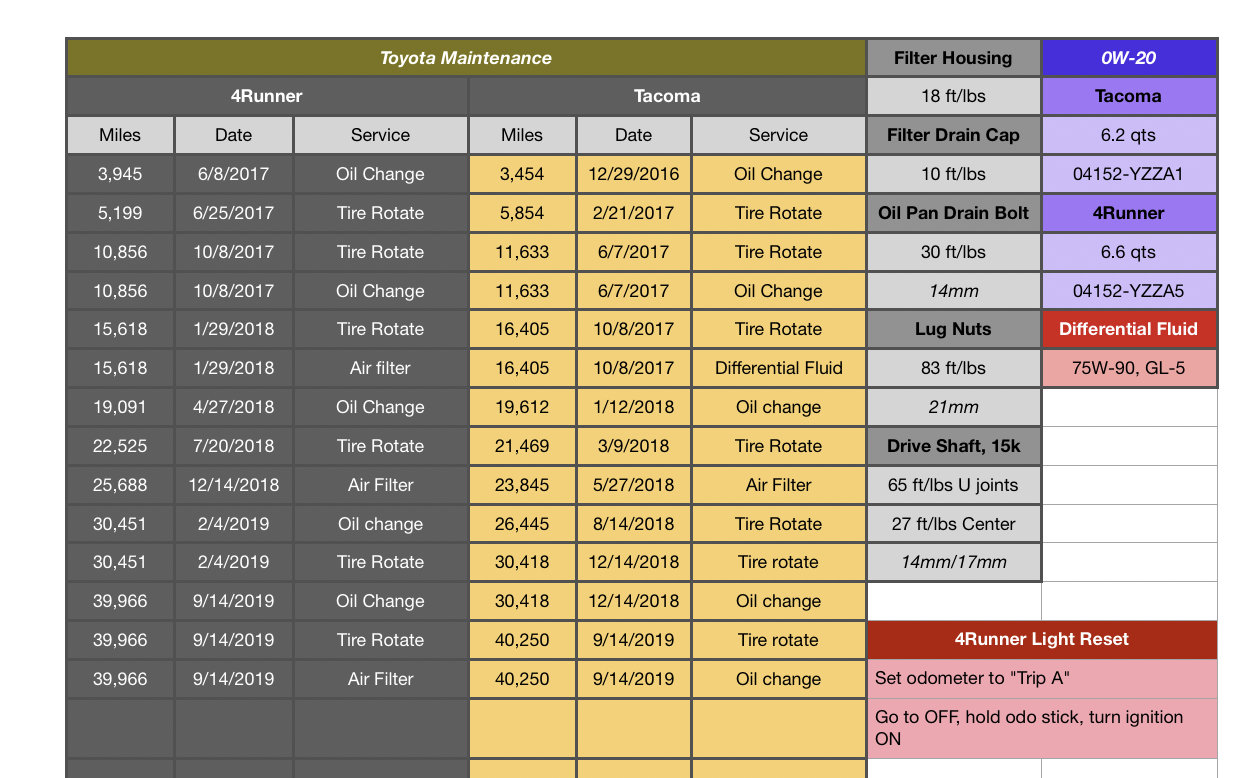Click the 2/21/2017 date cell
The image size is (1242, 778).
(634, 213)
